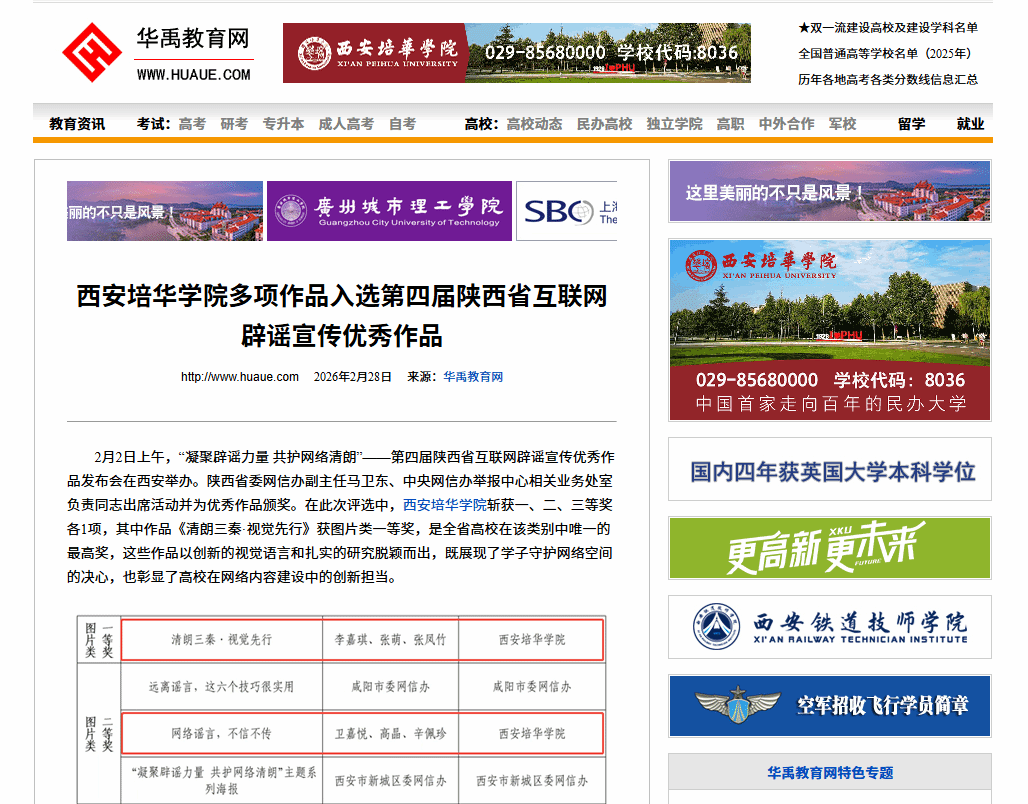Follow the 西安培华学院 link in the article
Image resolution: width=1028 pixels, height=804 pixels.
click(x=444, y=505)
